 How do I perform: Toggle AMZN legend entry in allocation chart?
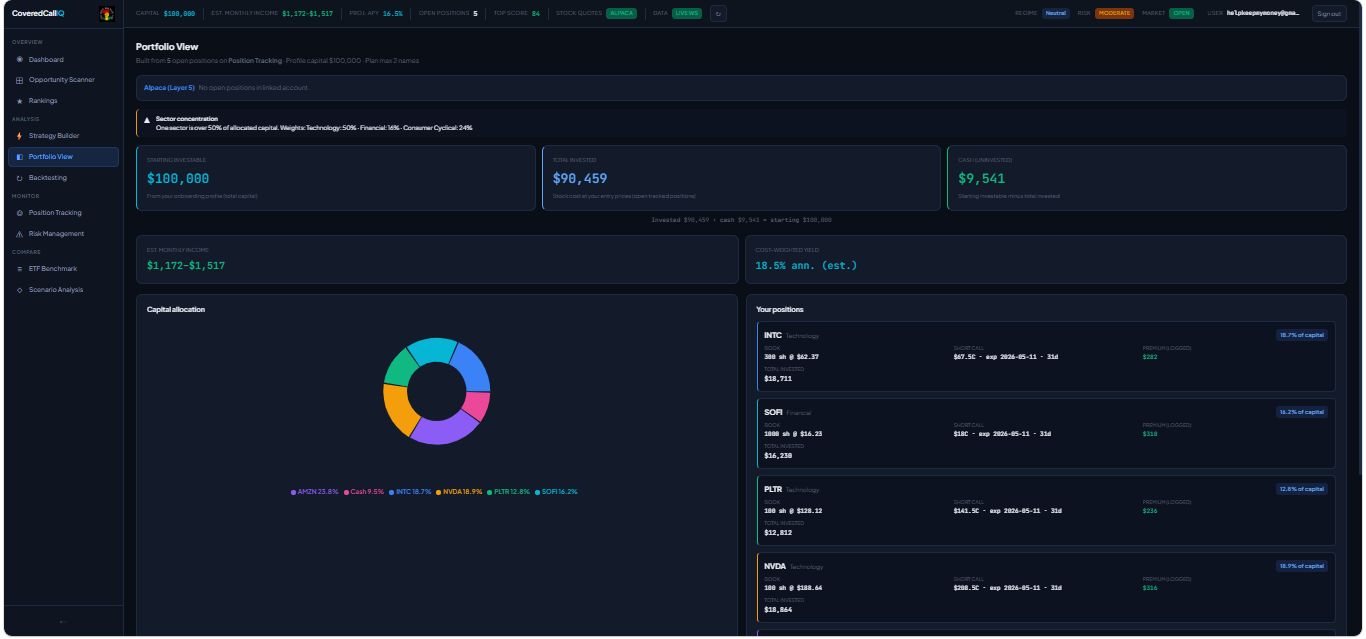(315, 492)
